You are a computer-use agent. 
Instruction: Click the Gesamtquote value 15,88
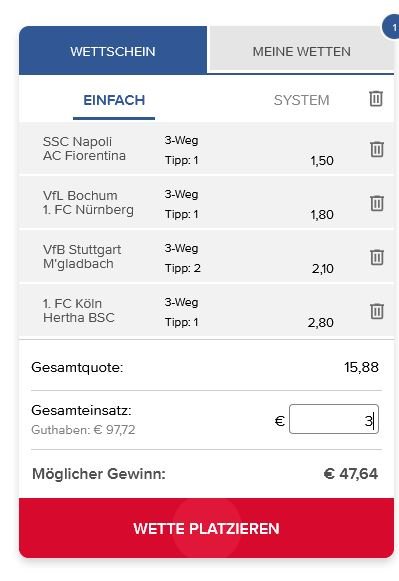(361, 367)
